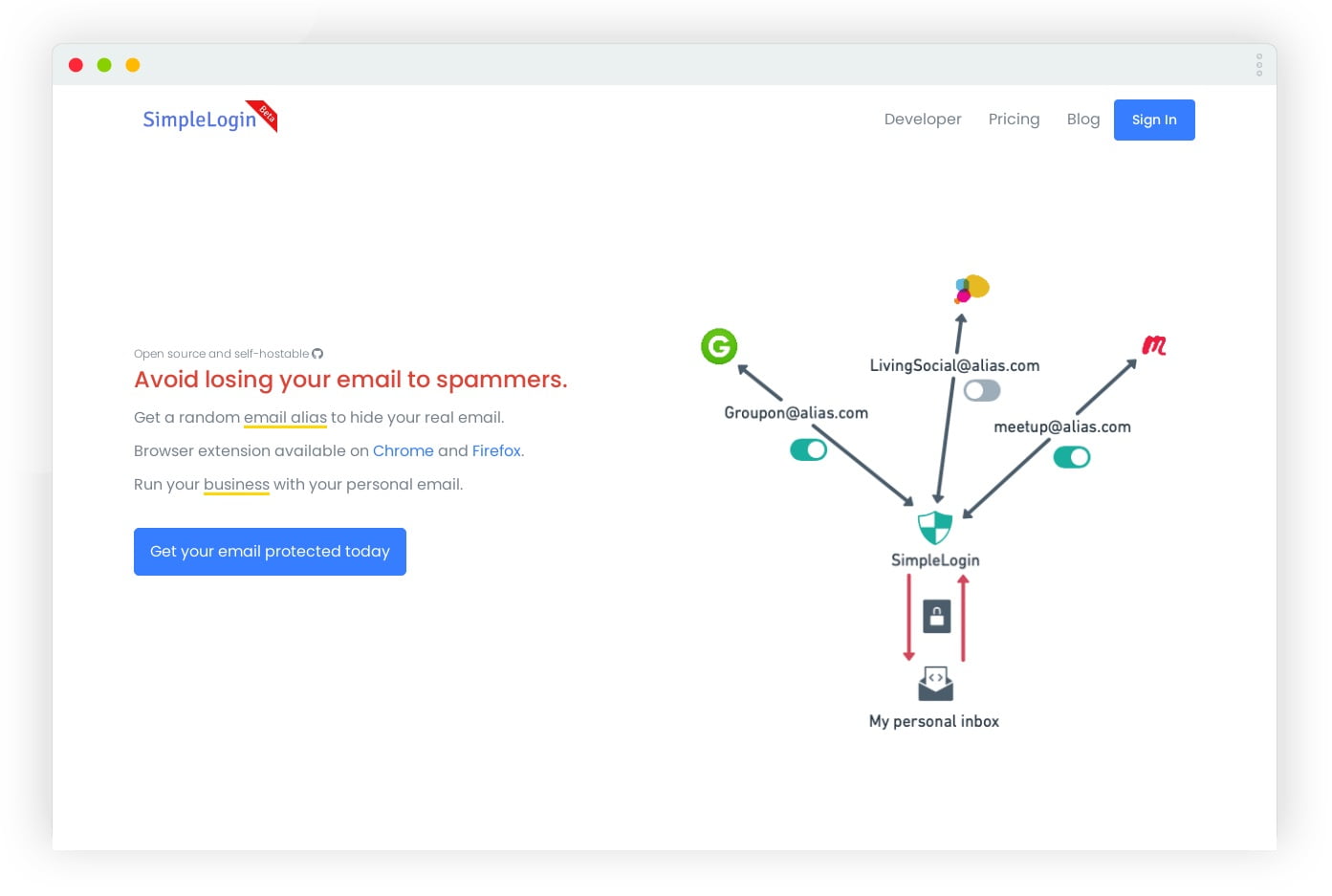Click the Avoid losing your email headline
This screenshot has height=896, width=1332.
pyautogui.click(x=351, y=380)
